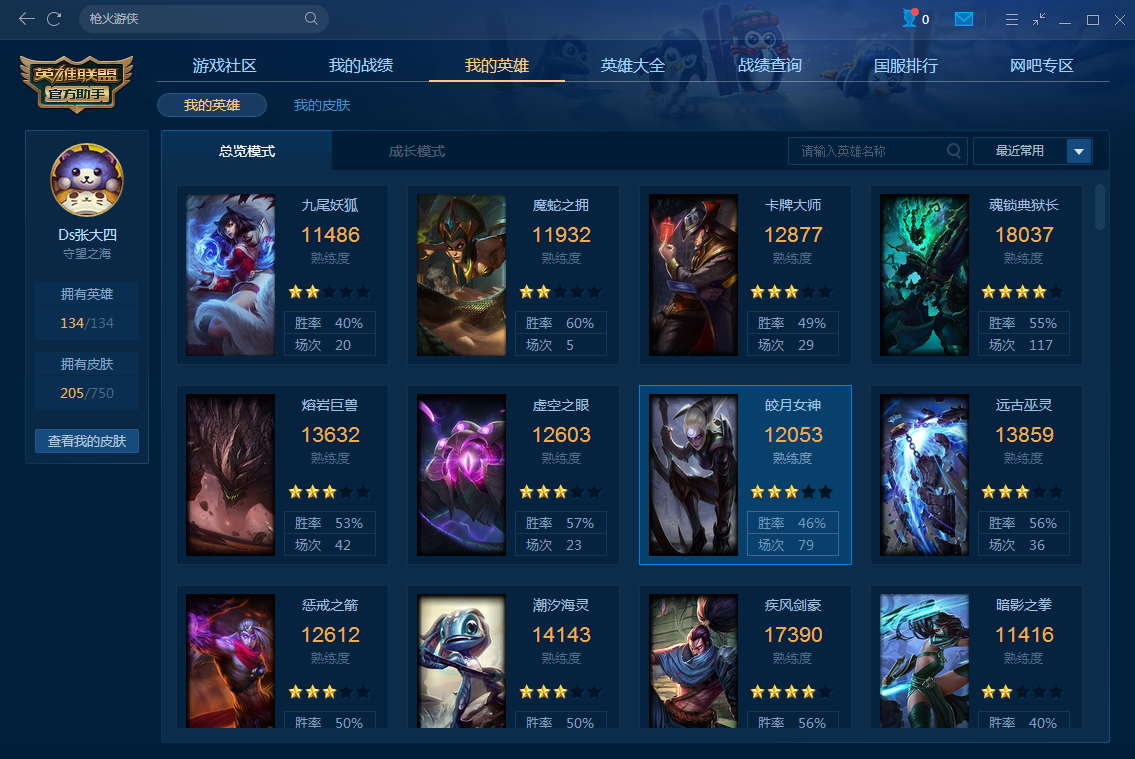
Task: Click the back arrow icon
Action: pyautogui.click(x=27, y=19)
